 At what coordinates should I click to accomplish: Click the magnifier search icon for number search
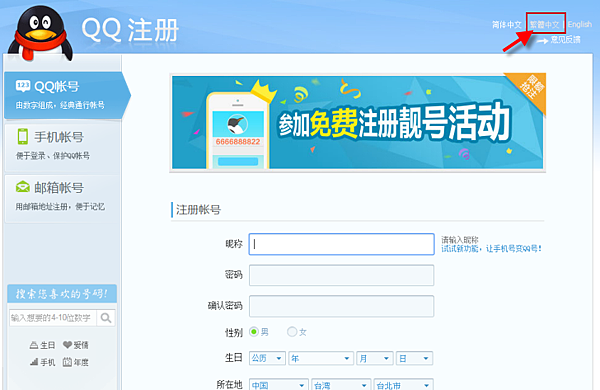(106, 318)
